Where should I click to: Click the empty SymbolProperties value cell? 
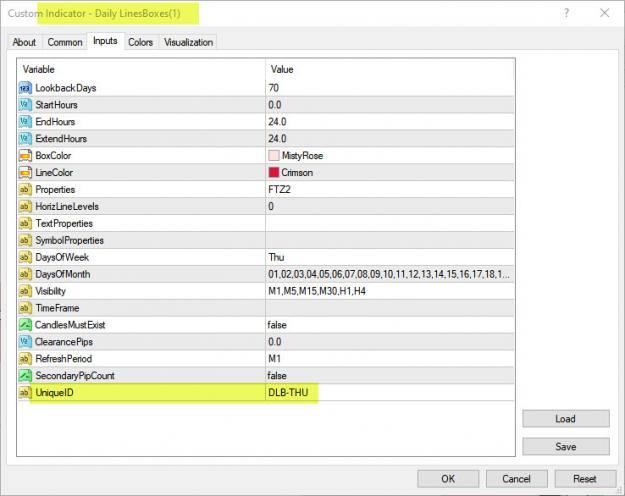pyautogui.click(x=390, y=240)
